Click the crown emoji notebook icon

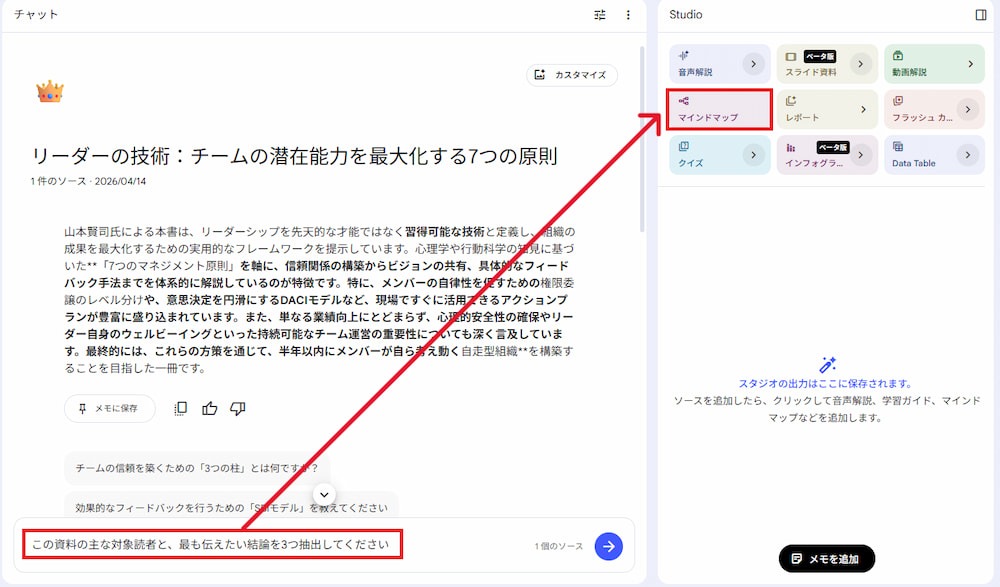point(50,93)
